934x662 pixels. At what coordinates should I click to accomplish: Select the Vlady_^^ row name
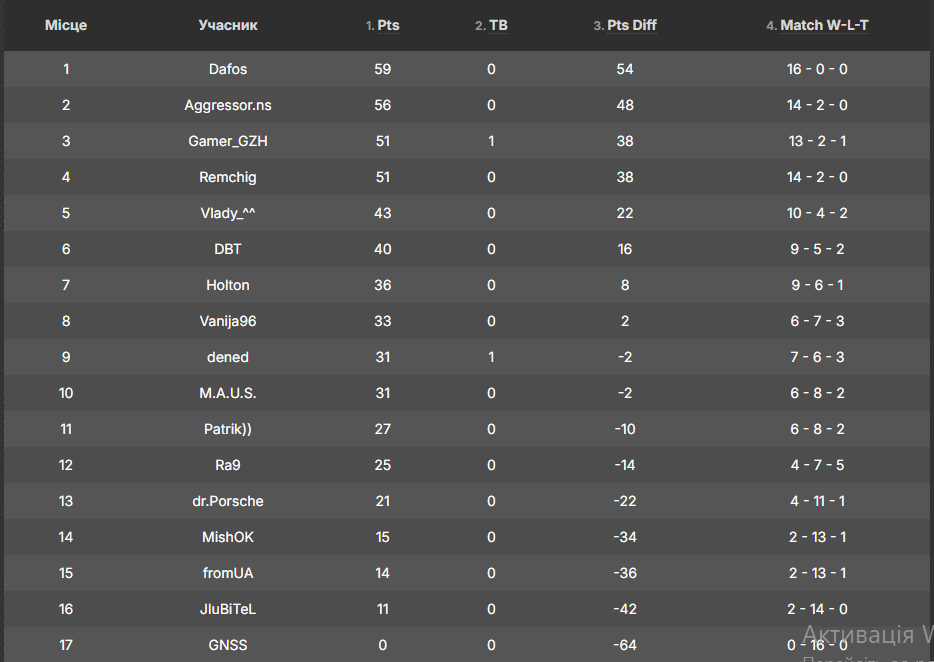click(x=228, y=213)
